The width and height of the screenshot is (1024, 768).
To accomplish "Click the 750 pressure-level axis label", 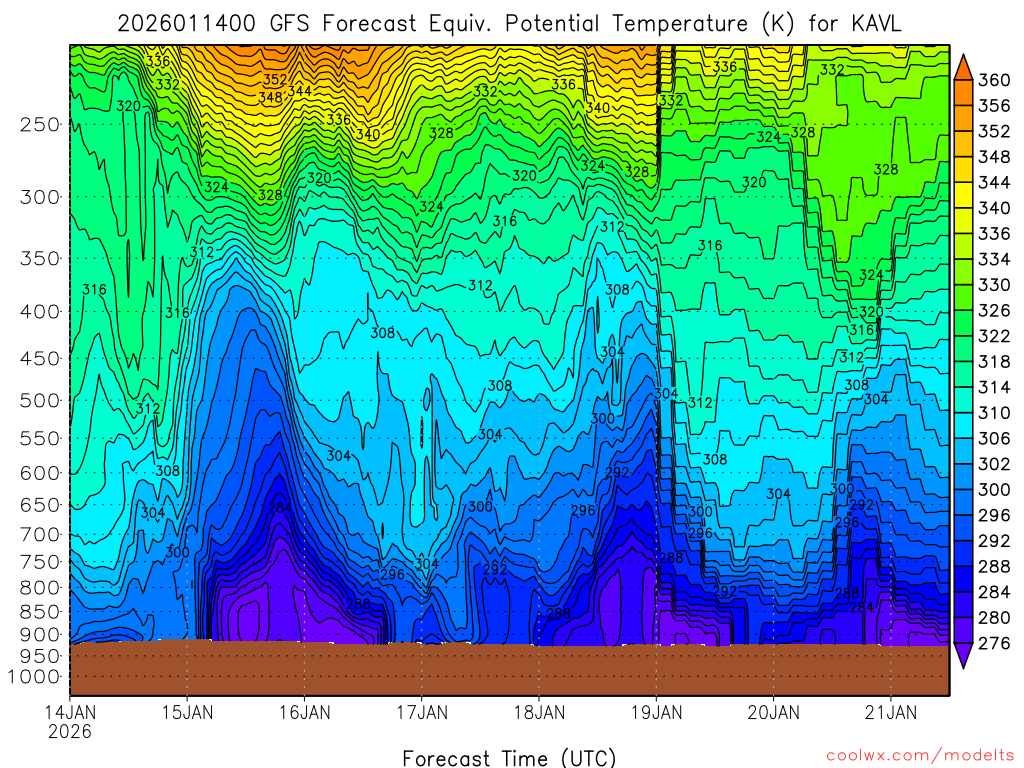I will pyautogui.click(x=39, y=562).
